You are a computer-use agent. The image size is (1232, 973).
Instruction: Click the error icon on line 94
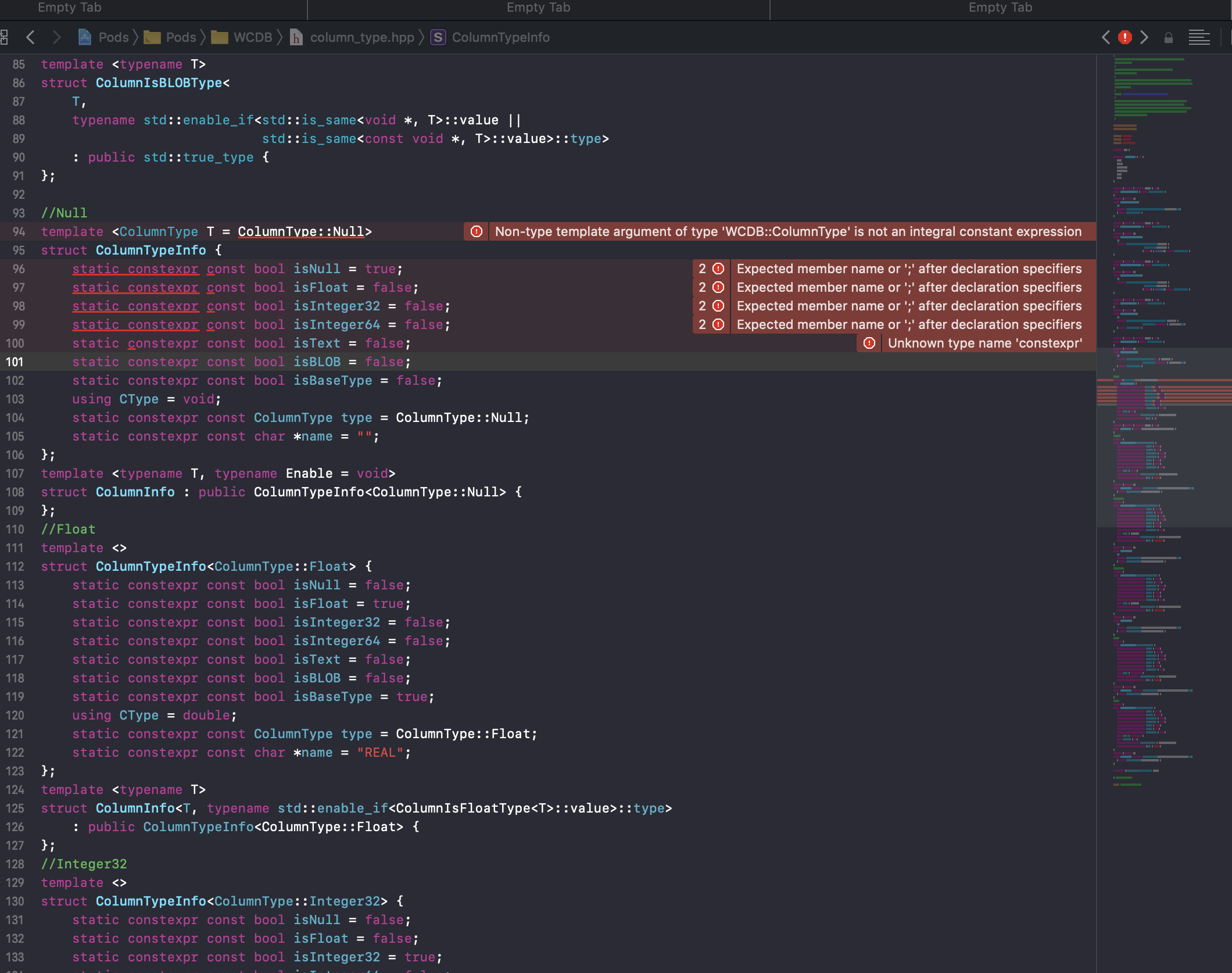477,231
